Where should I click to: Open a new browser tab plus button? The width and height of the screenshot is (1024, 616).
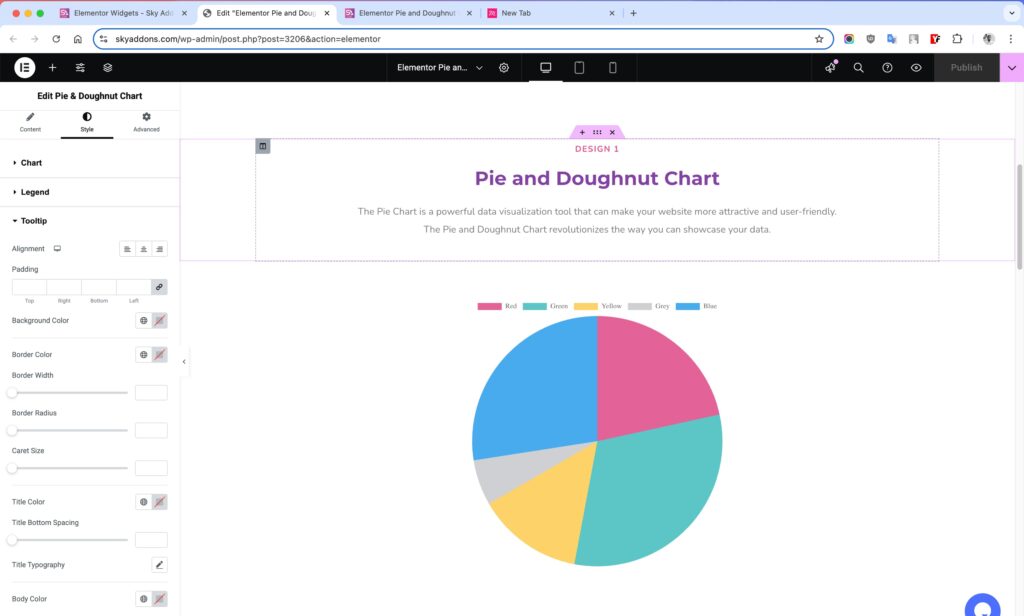click(x=633, y=13)
